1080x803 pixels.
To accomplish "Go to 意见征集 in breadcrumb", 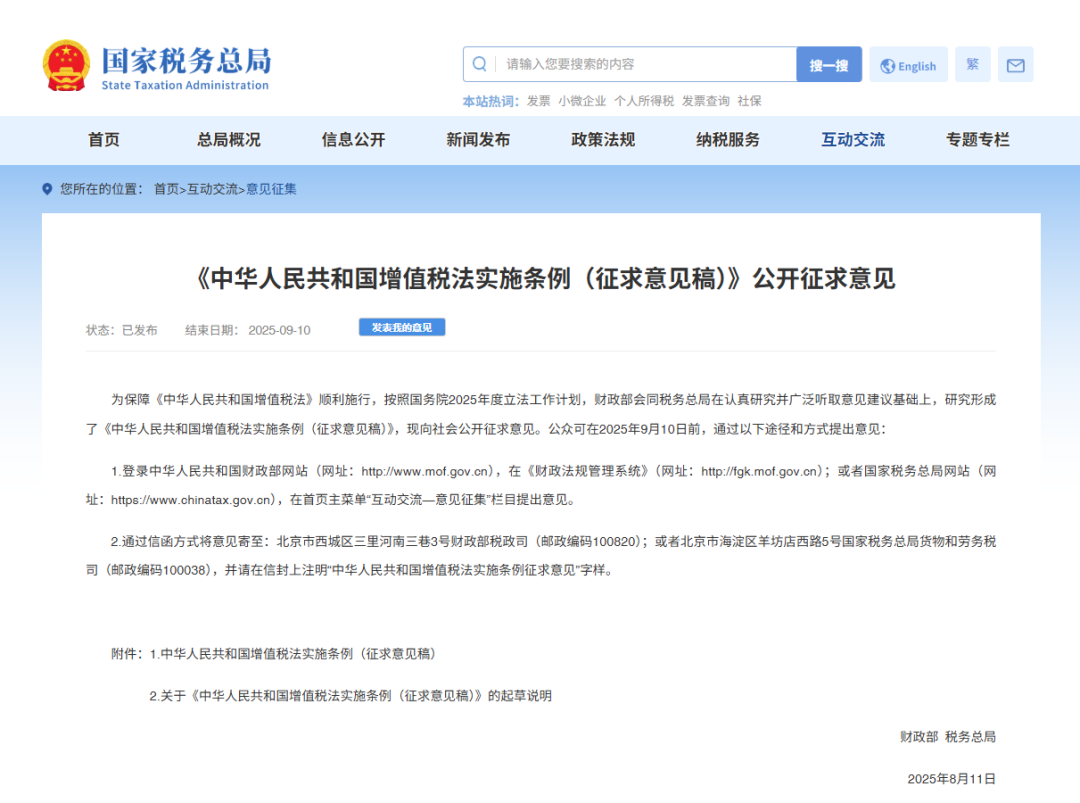I will pos(271,189).
